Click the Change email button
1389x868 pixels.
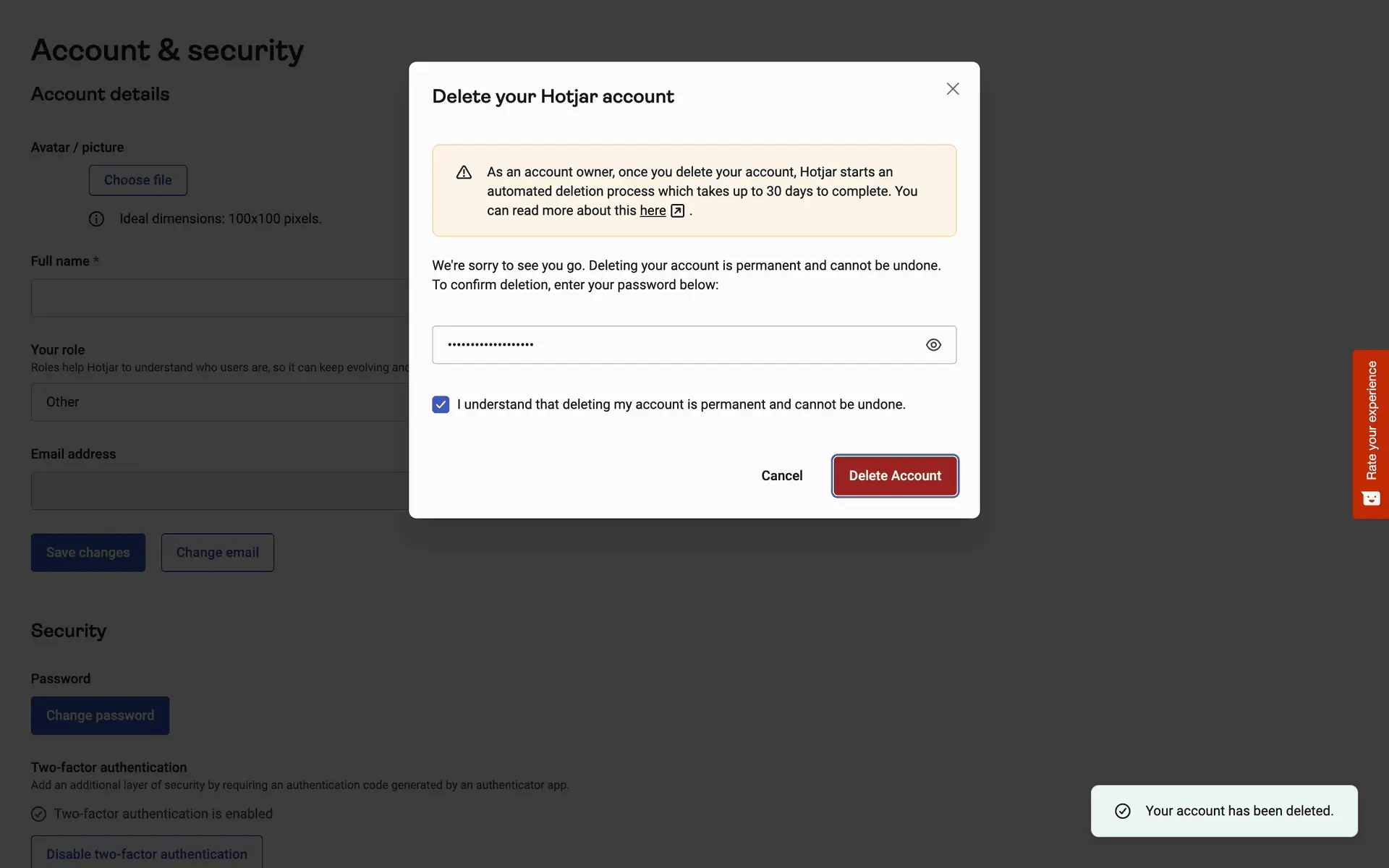click(217, 553)
